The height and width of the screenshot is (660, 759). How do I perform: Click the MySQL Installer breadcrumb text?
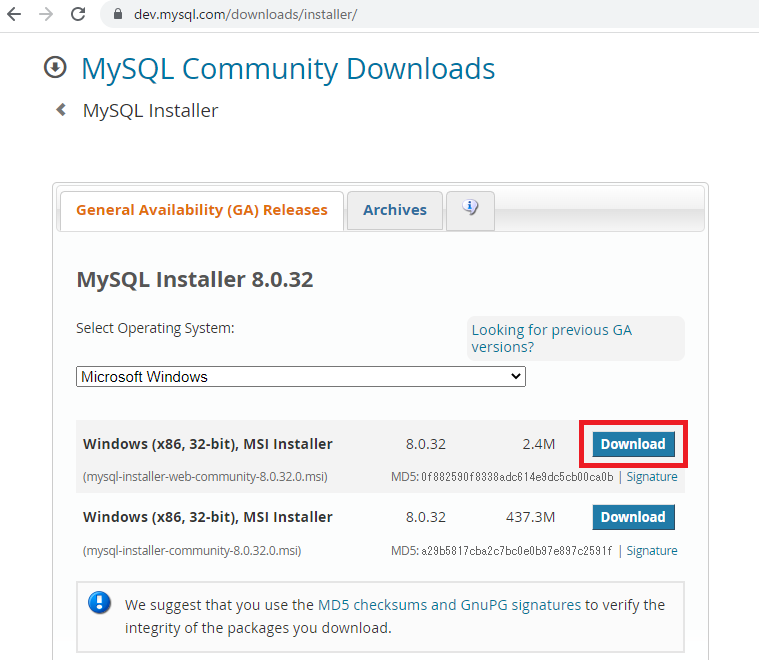click(x=151, y=111)
